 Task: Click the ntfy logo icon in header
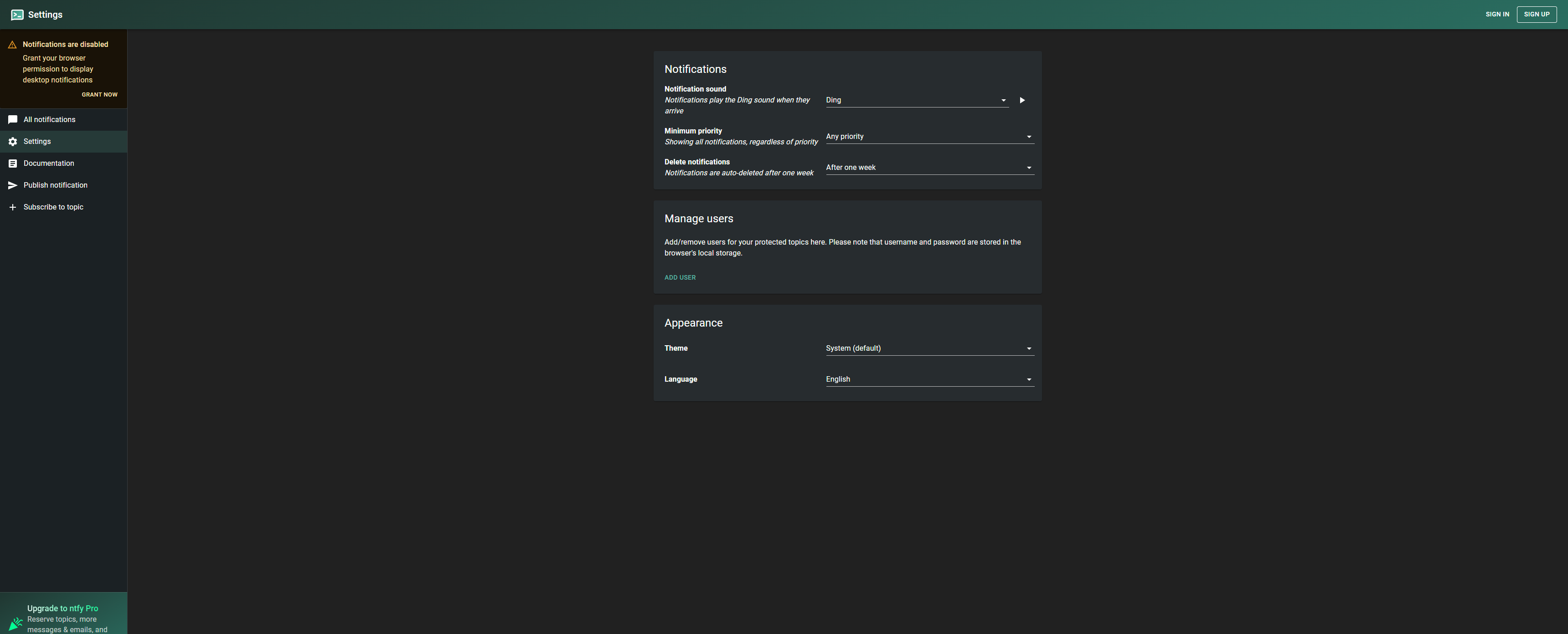tap(17, 15)
